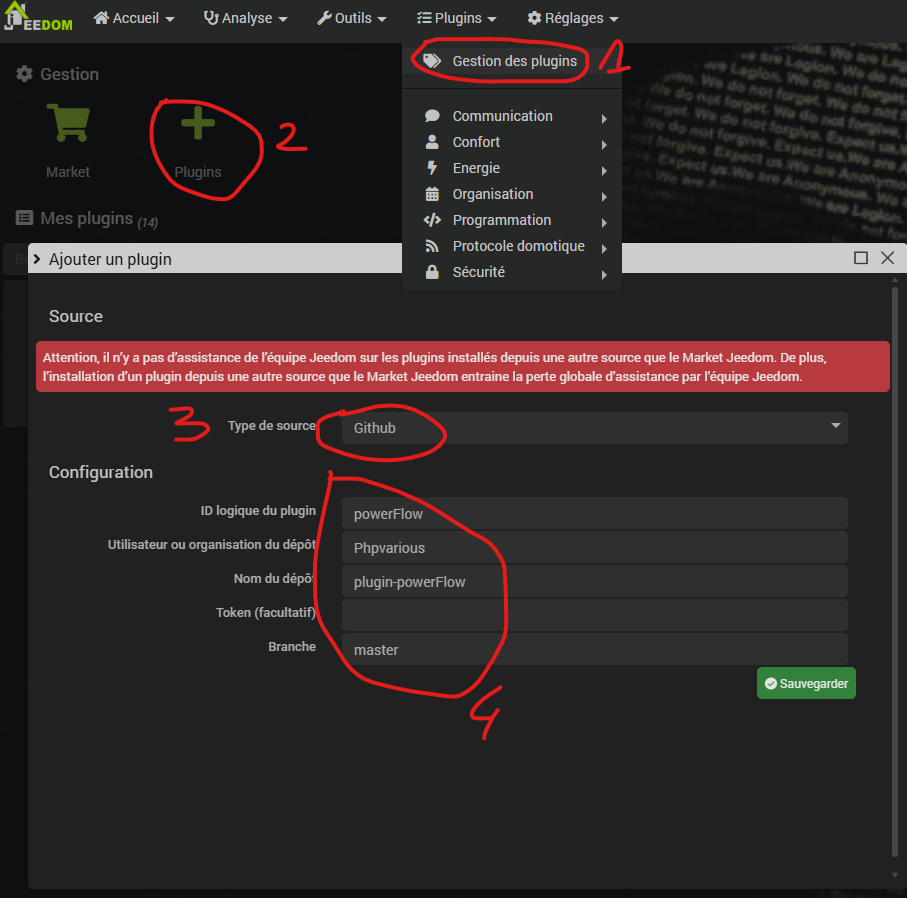
Task: Click the Confort person icon
Action: tap(432, 142)
